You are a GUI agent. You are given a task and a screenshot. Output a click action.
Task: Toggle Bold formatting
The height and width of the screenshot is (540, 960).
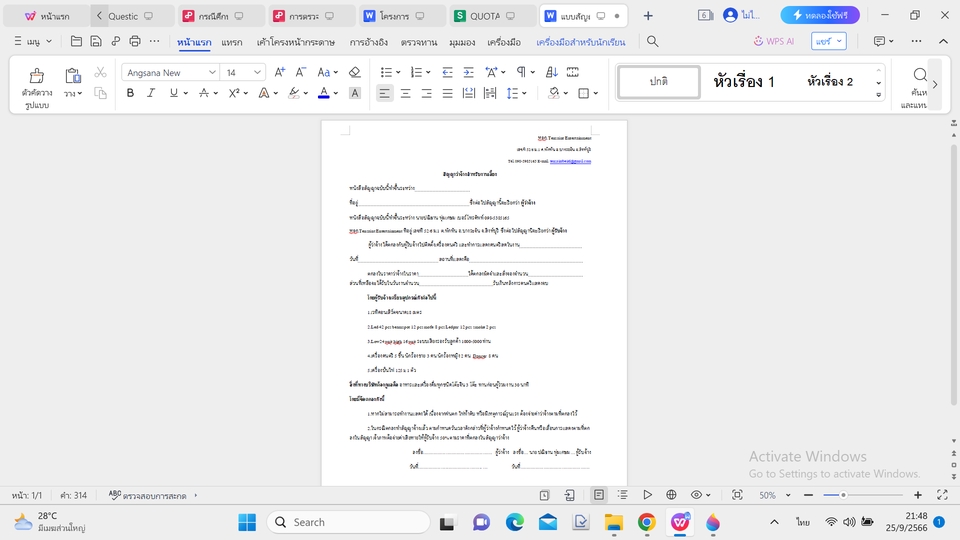[130, 93]
